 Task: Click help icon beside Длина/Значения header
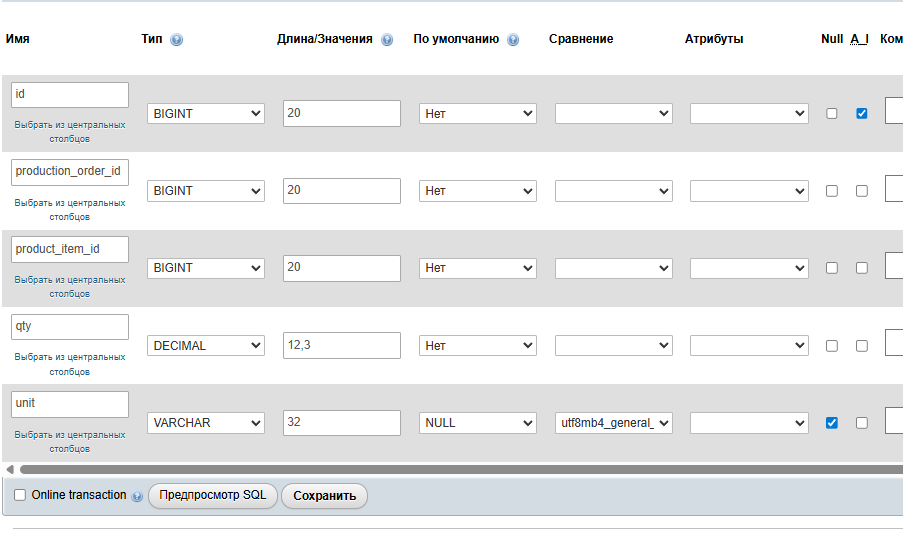[387, 40]
